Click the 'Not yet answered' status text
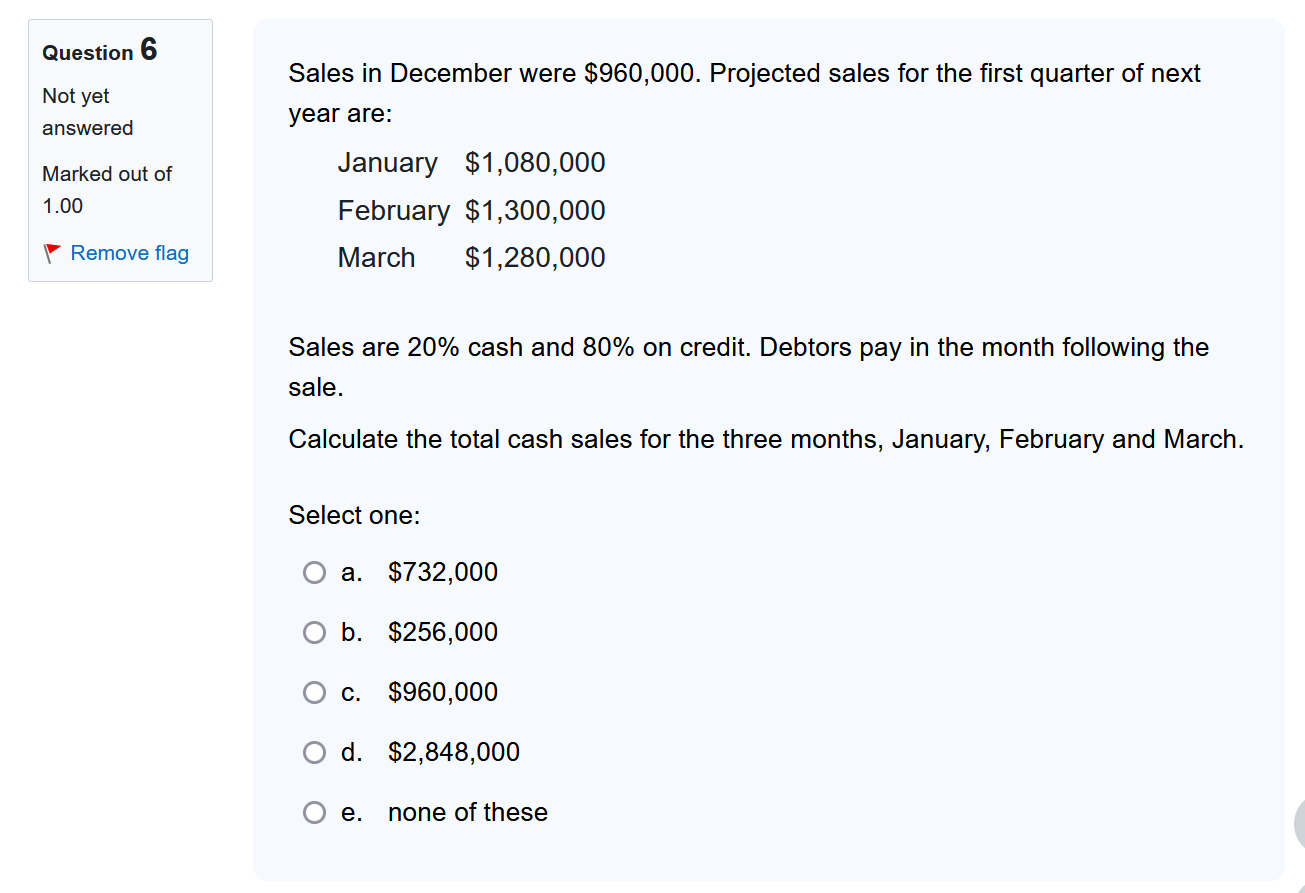This screenshot has height=893, width=1305. 76,111
